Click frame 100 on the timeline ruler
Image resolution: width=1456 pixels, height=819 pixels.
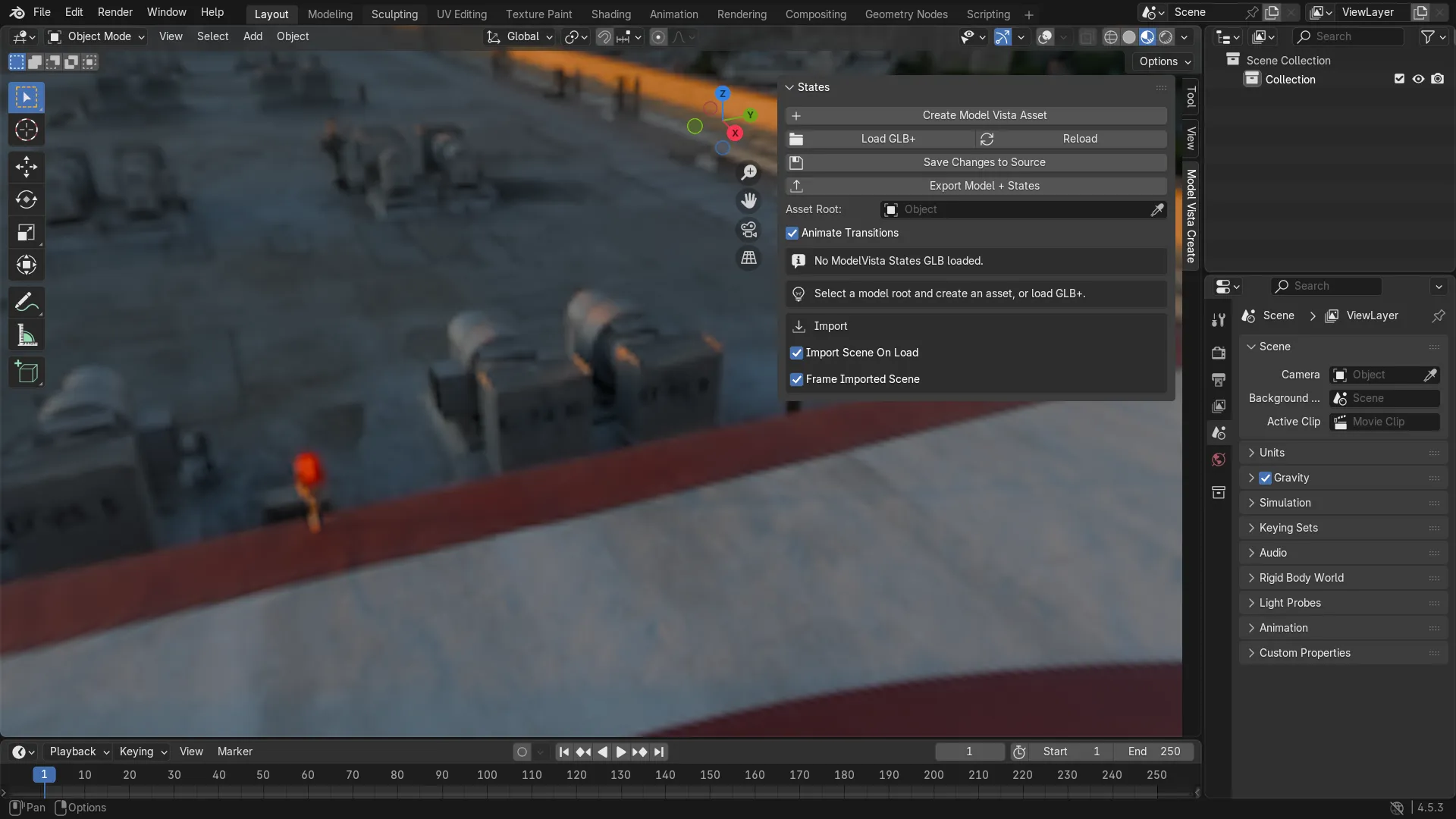(x=487, y=775)
